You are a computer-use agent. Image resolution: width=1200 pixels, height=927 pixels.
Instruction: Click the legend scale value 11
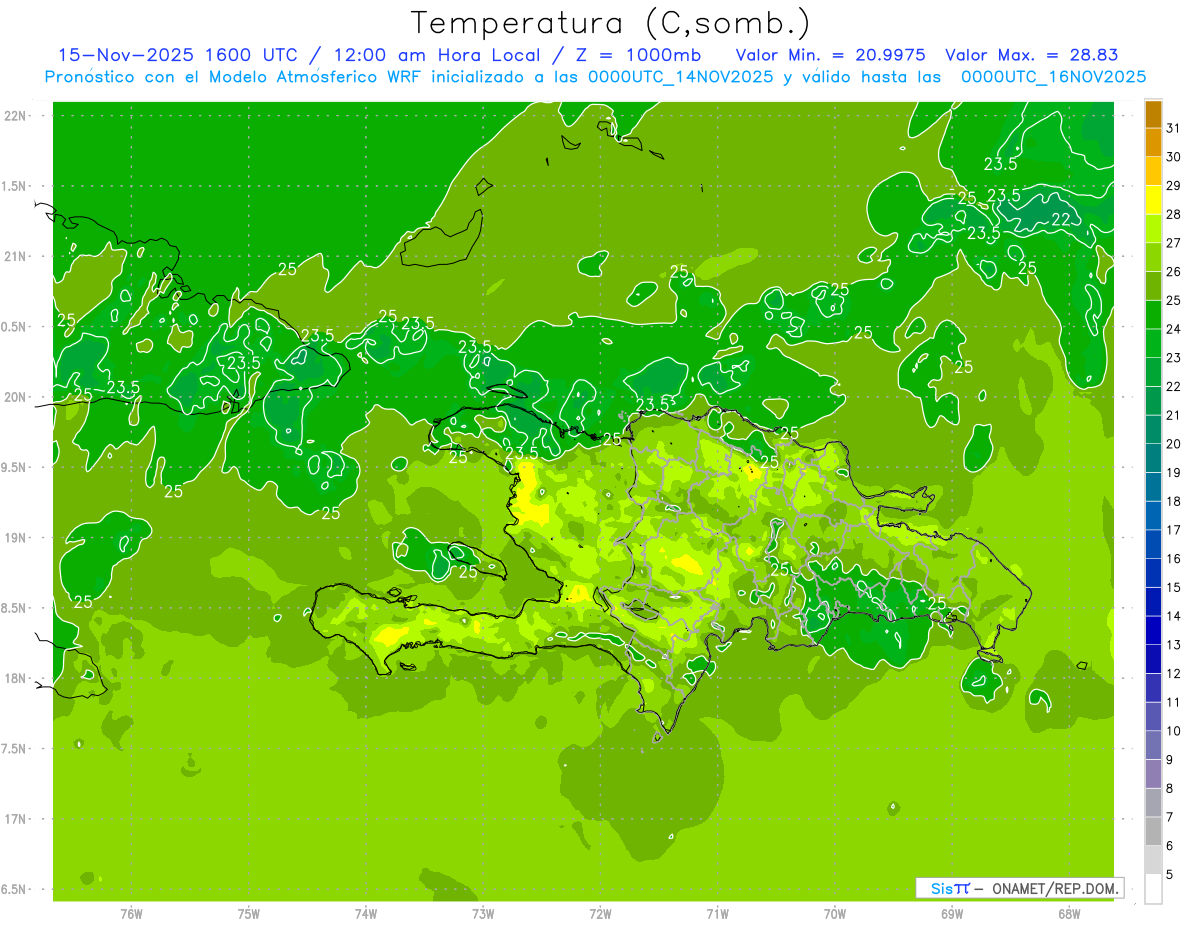point(1173,702)
